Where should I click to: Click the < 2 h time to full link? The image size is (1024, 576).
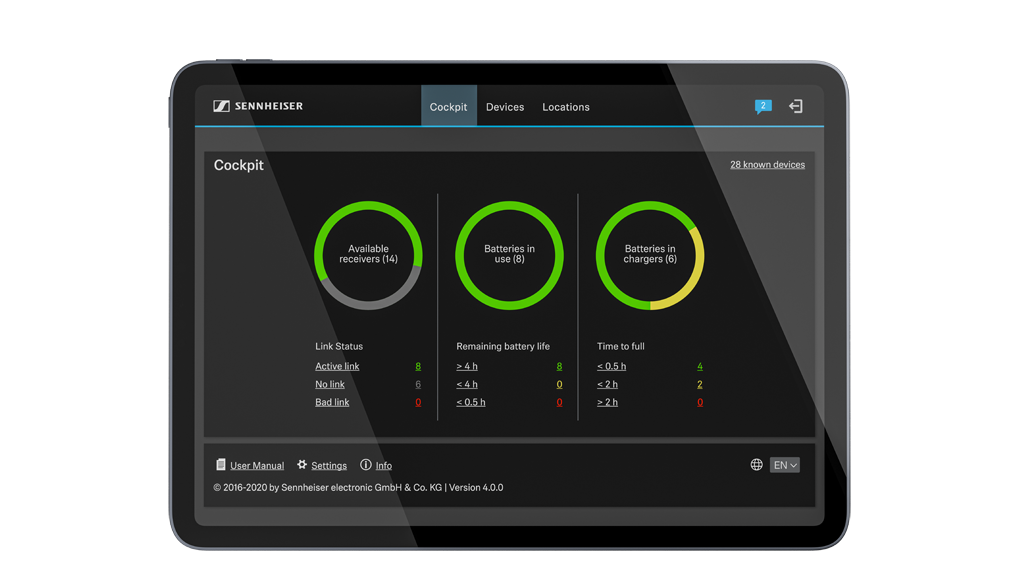[x=607, y=385]
